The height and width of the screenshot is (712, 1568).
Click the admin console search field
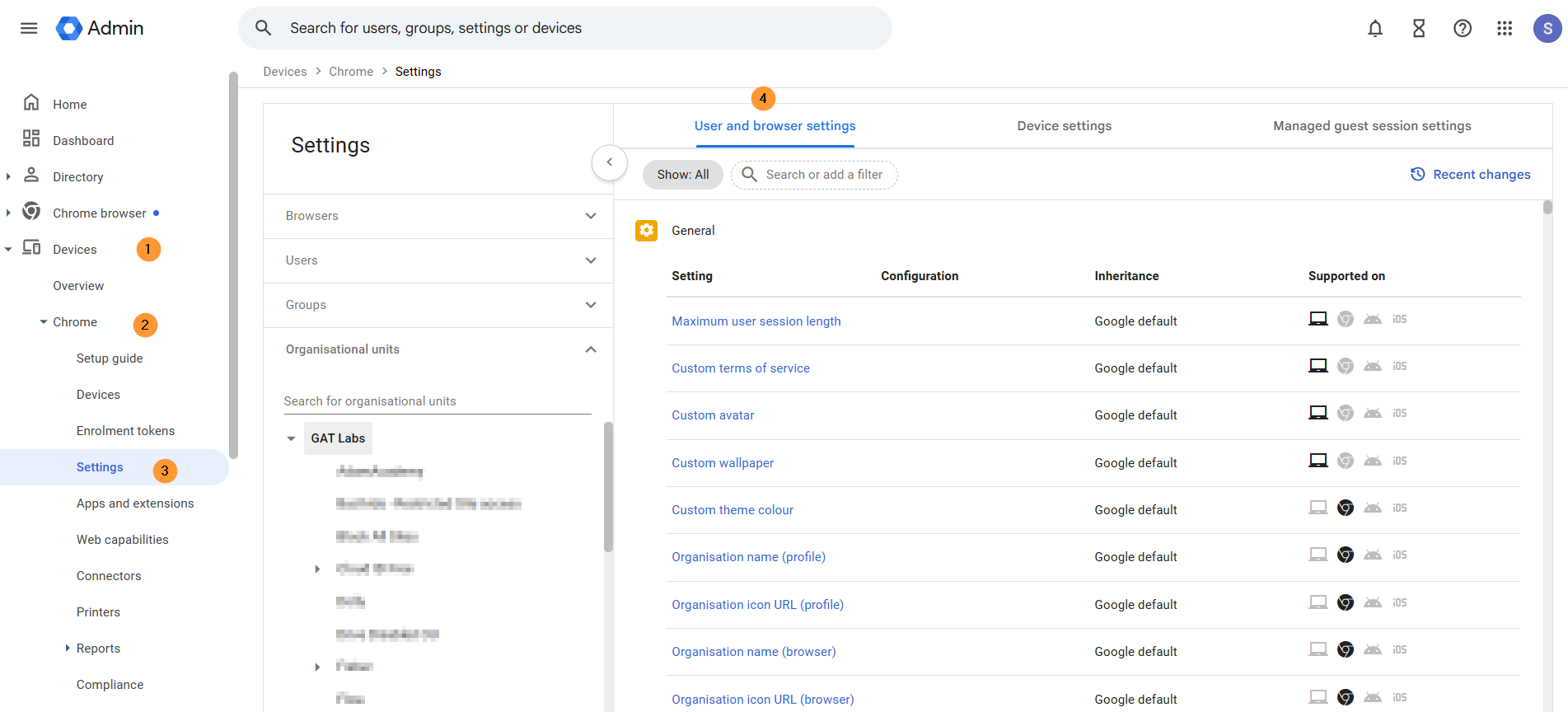click(565, 28)
